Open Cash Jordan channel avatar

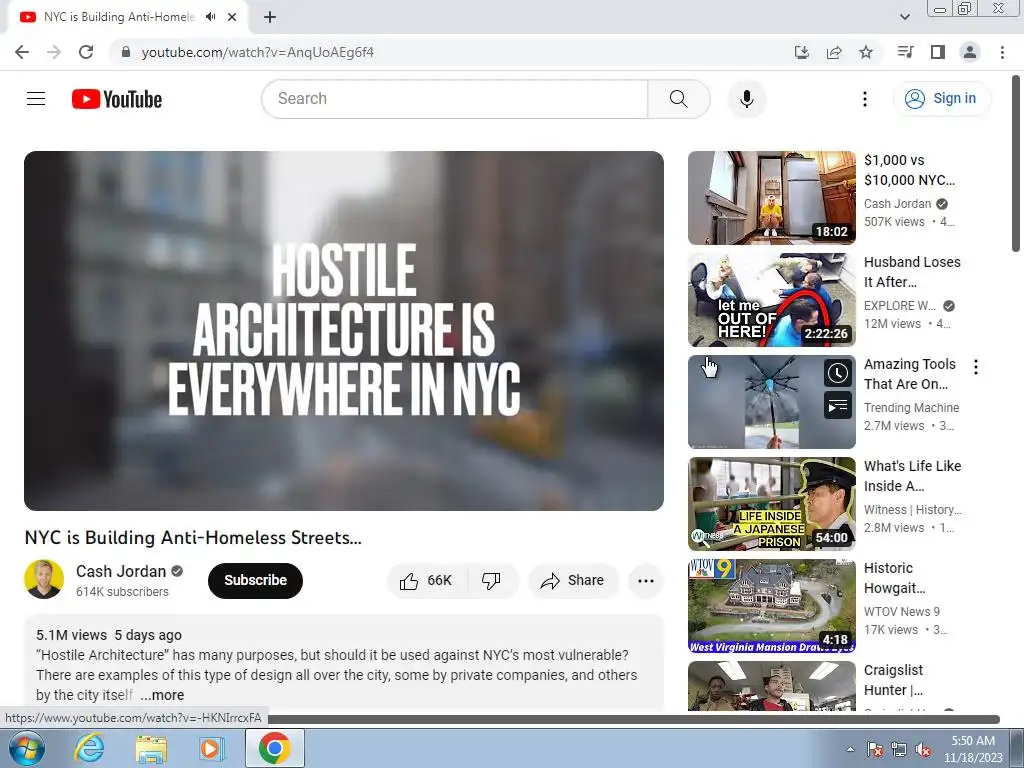44,579
